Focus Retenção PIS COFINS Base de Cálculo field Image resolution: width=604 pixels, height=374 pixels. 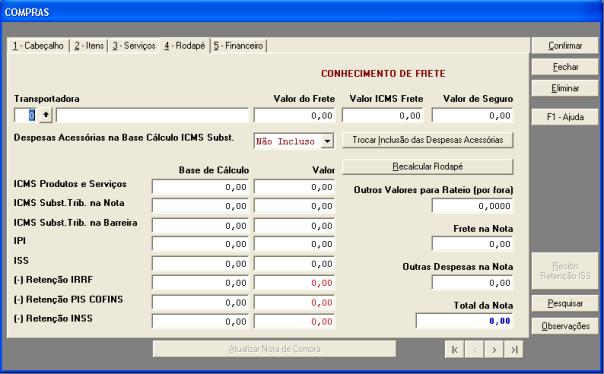[x=200, y=302]
